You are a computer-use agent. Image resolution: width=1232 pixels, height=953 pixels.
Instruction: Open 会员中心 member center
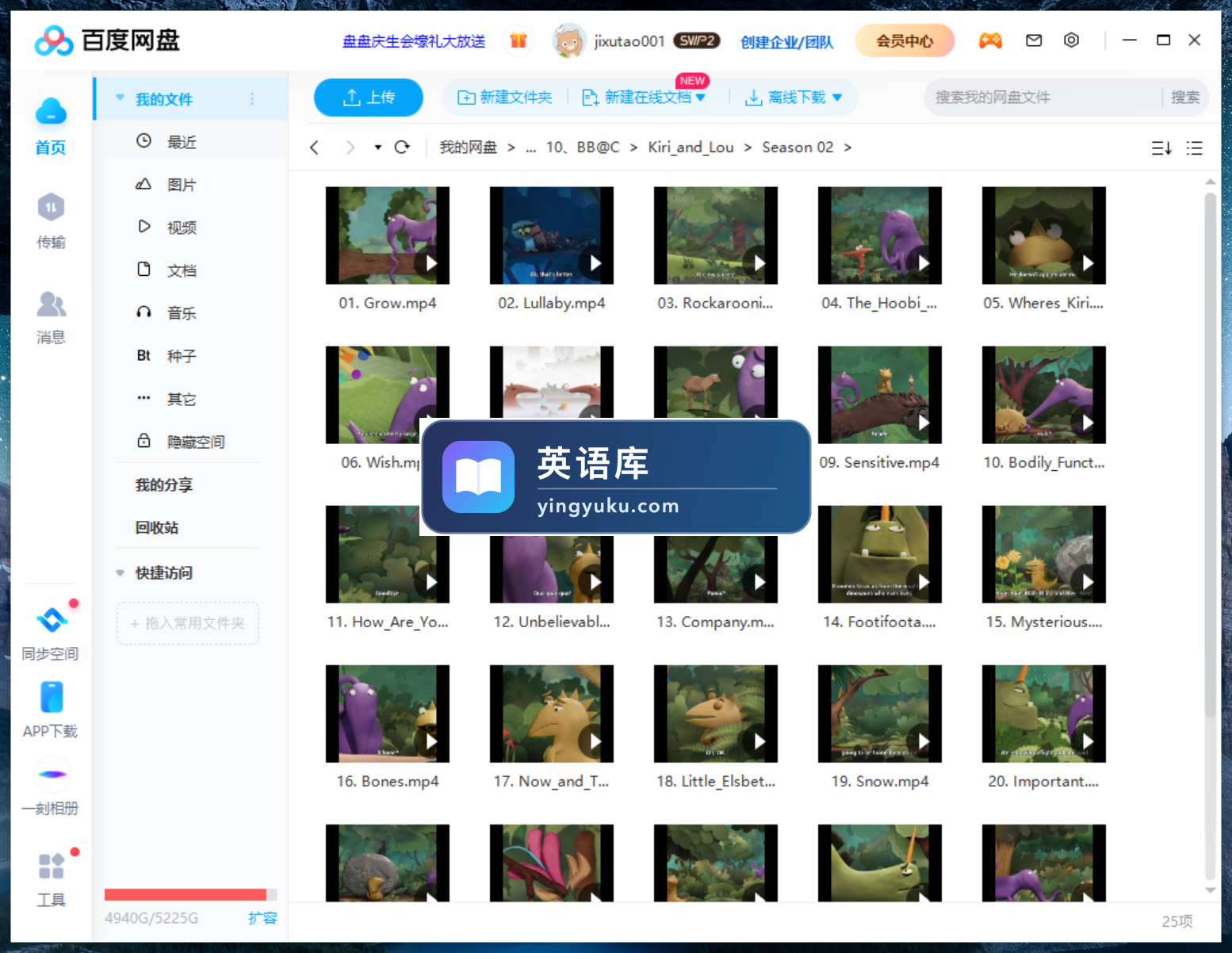905,40
